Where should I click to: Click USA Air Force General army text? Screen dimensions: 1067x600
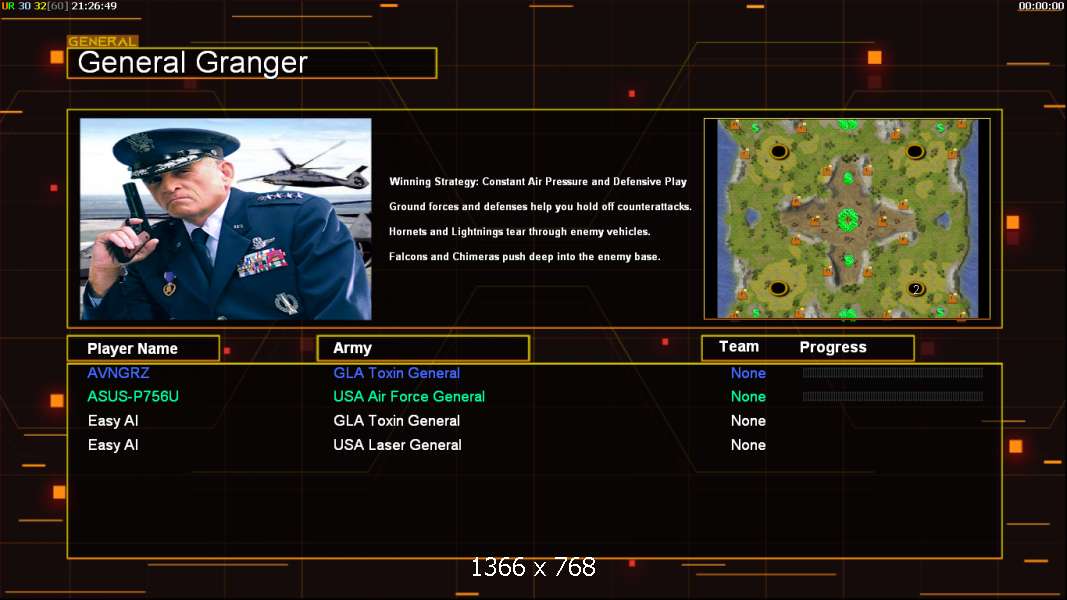pyautogui.click(x=409, y=397)
